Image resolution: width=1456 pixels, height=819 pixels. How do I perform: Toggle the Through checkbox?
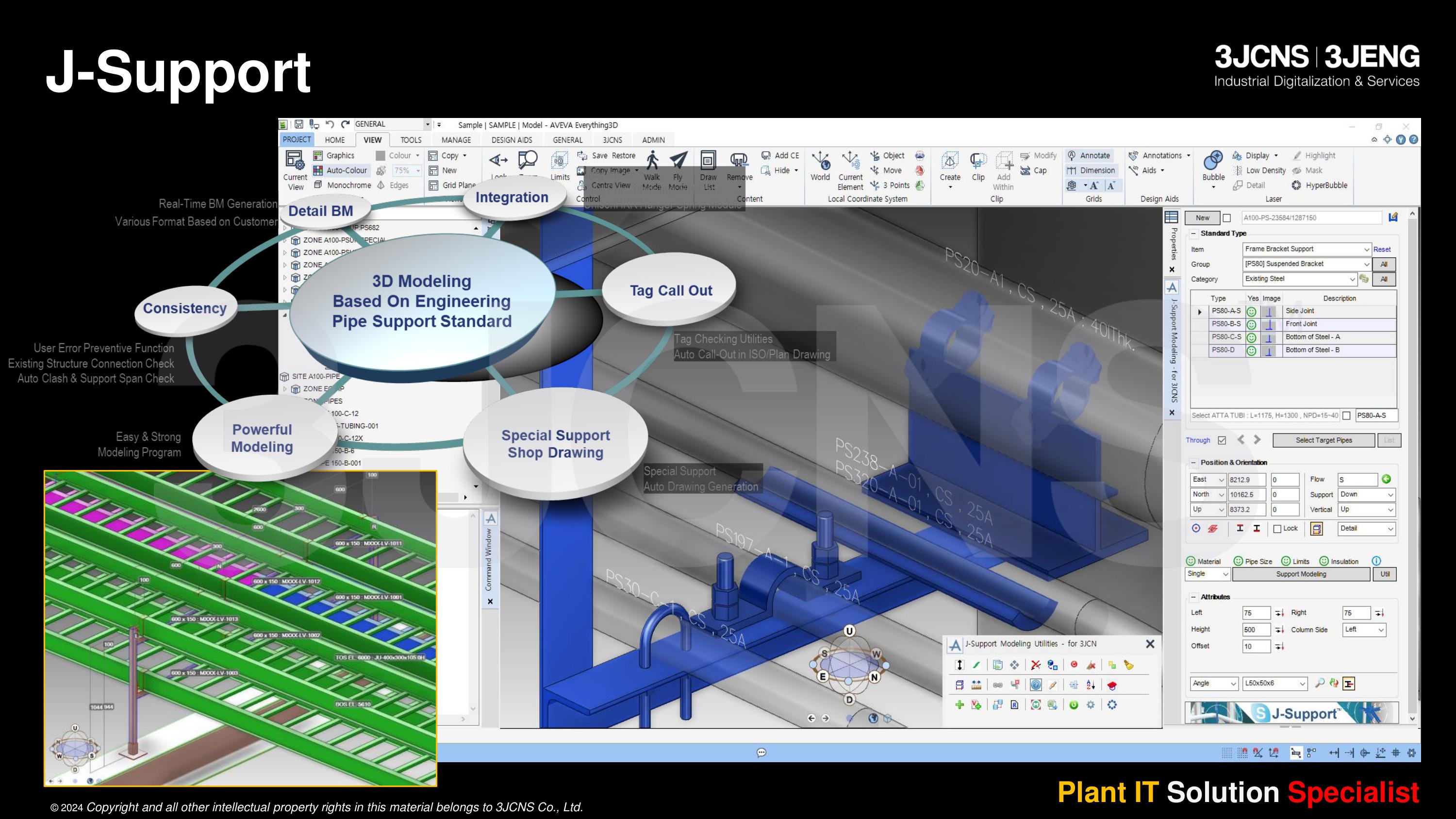[1222, 440]
